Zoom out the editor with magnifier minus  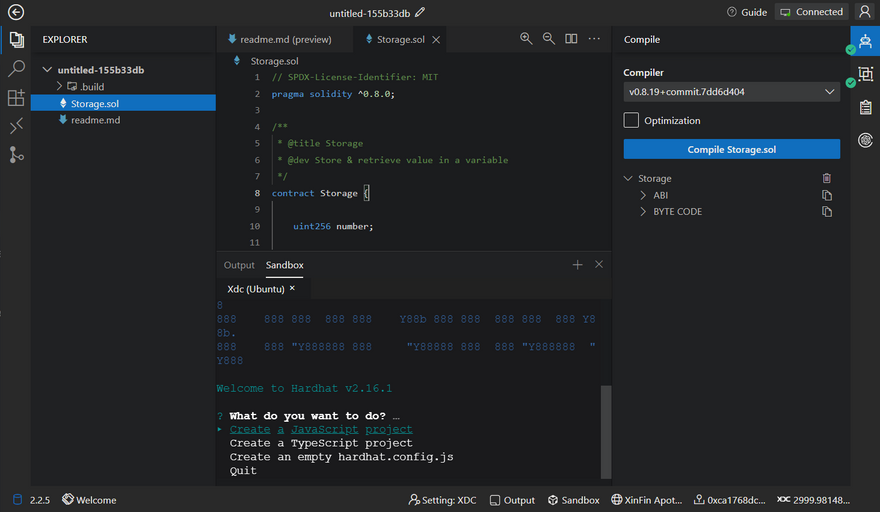pos(549,39)
